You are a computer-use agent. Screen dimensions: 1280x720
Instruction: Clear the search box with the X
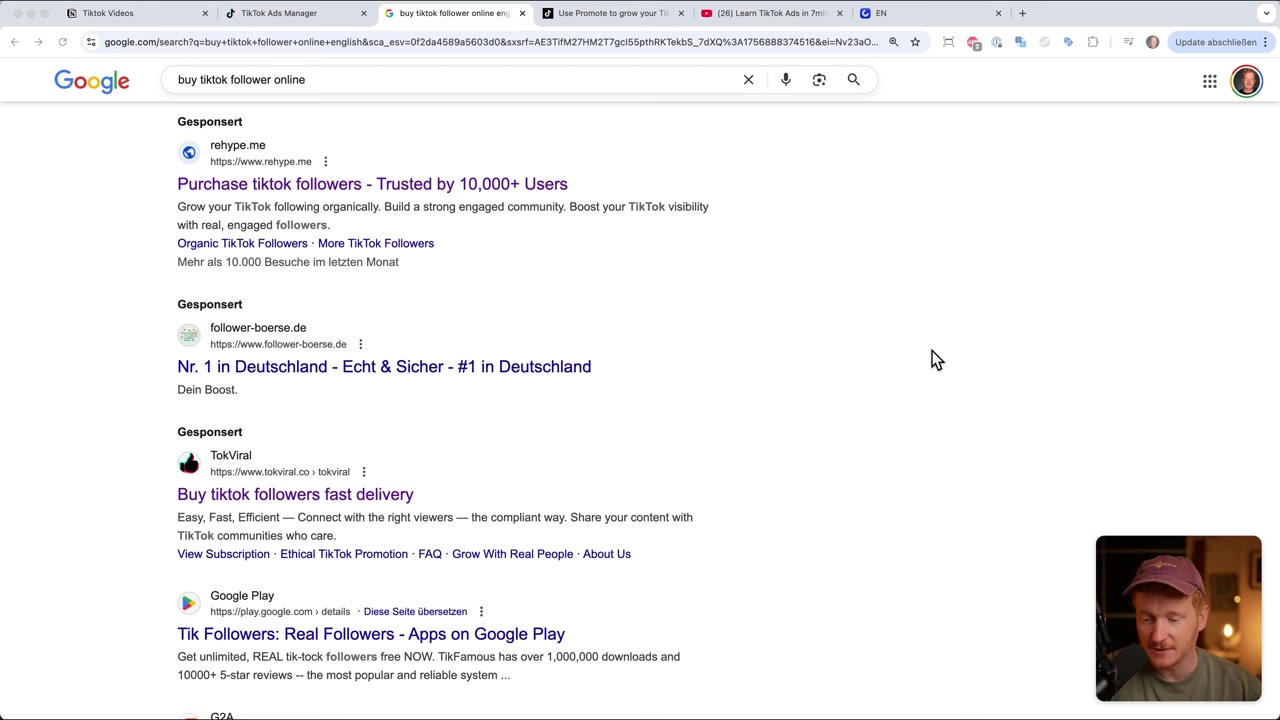748,80
